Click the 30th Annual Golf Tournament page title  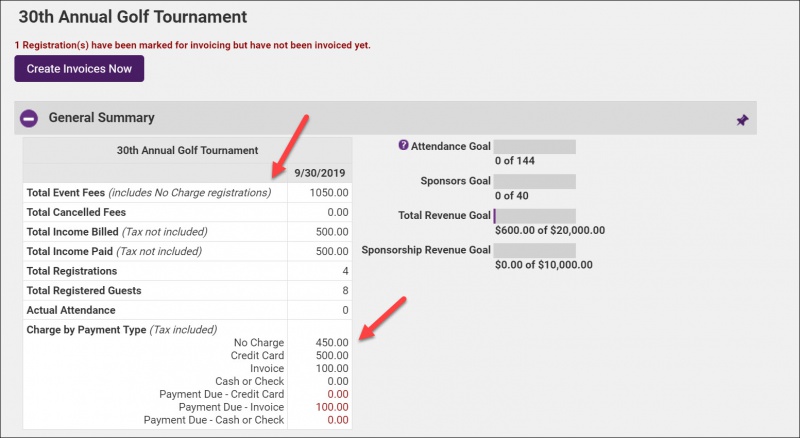(133, 17)
